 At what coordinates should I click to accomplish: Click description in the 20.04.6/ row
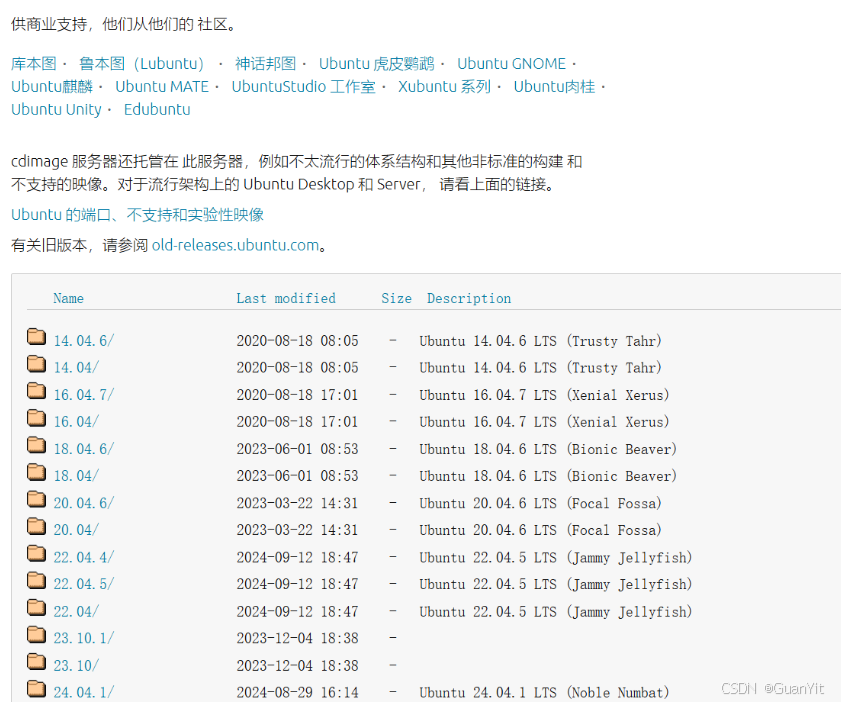(540, 503)
